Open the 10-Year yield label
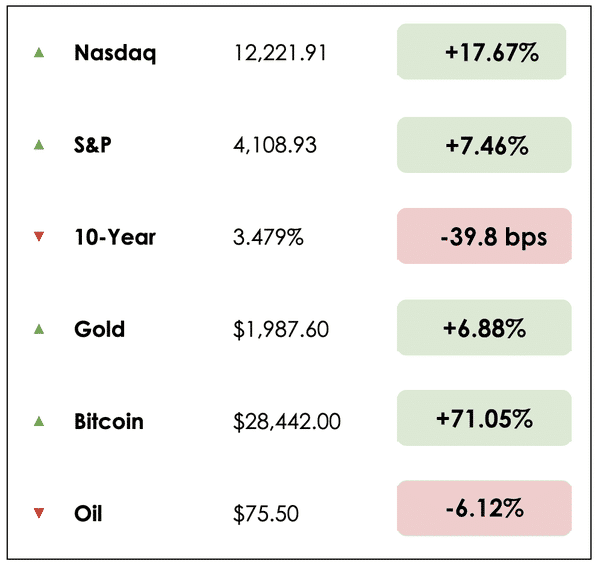The height and width of the screenshot is (564, 600). coord(115,237)
